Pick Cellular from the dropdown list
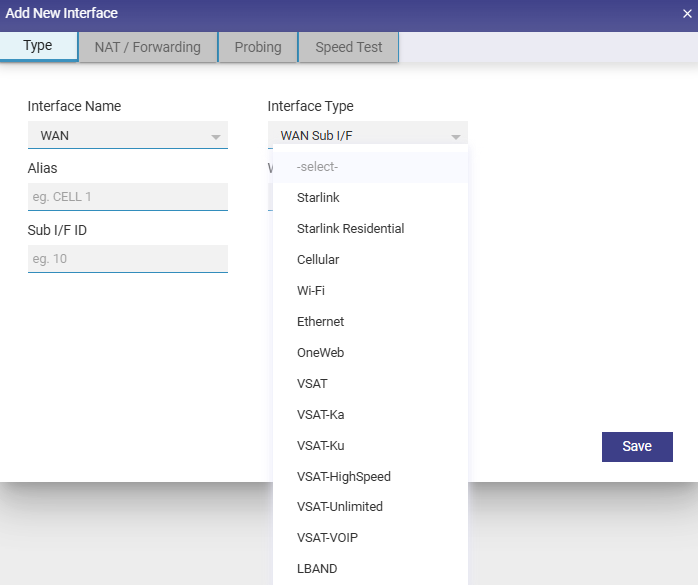The image size is (698, 585). 318,260
